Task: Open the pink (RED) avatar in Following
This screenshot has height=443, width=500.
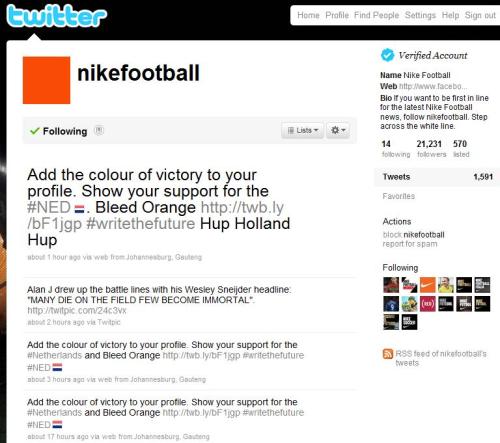Action: pyautogui.click(x=427, y=304)
